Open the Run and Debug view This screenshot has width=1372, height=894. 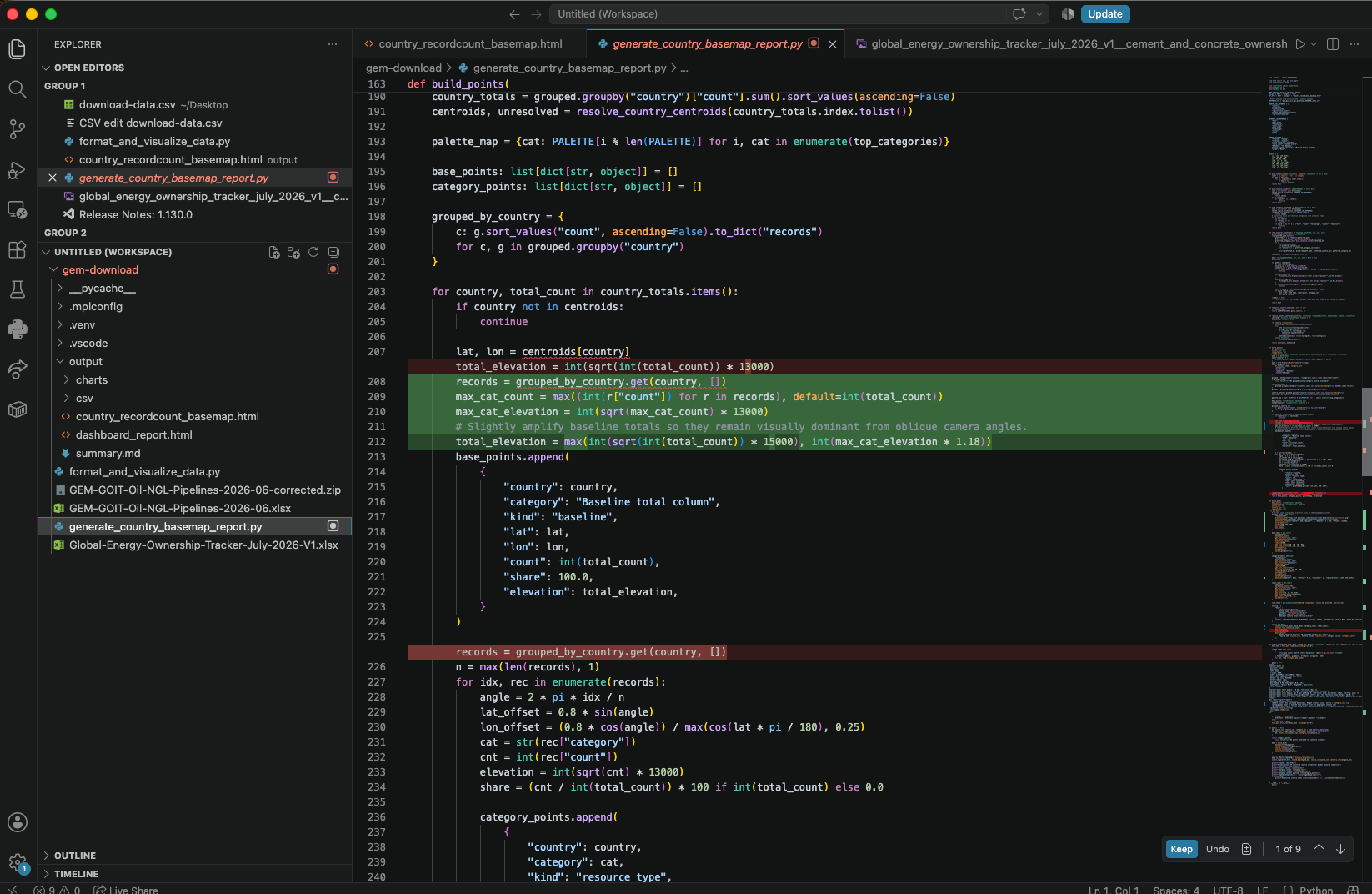[x=17, y=169]
